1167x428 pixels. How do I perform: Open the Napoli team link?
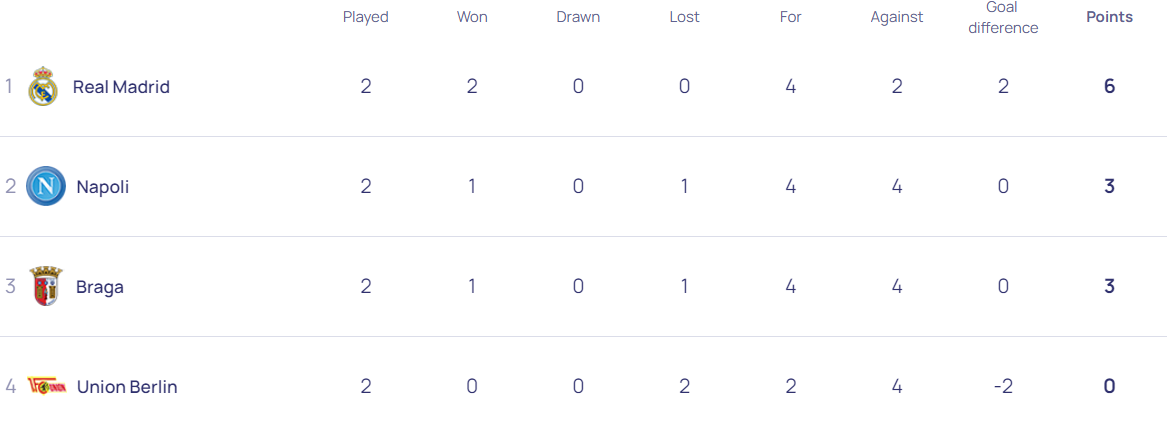[102, 187]
